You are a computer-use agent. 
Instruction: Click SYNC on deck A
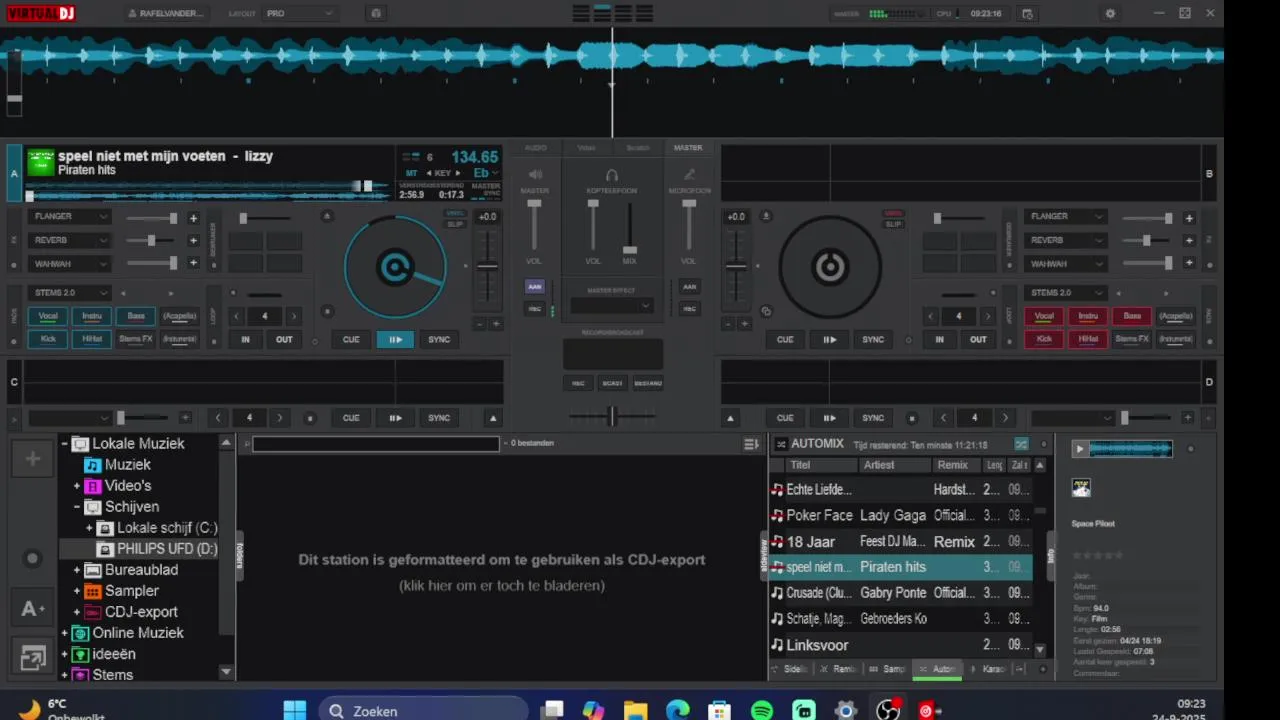coord(439,339)
